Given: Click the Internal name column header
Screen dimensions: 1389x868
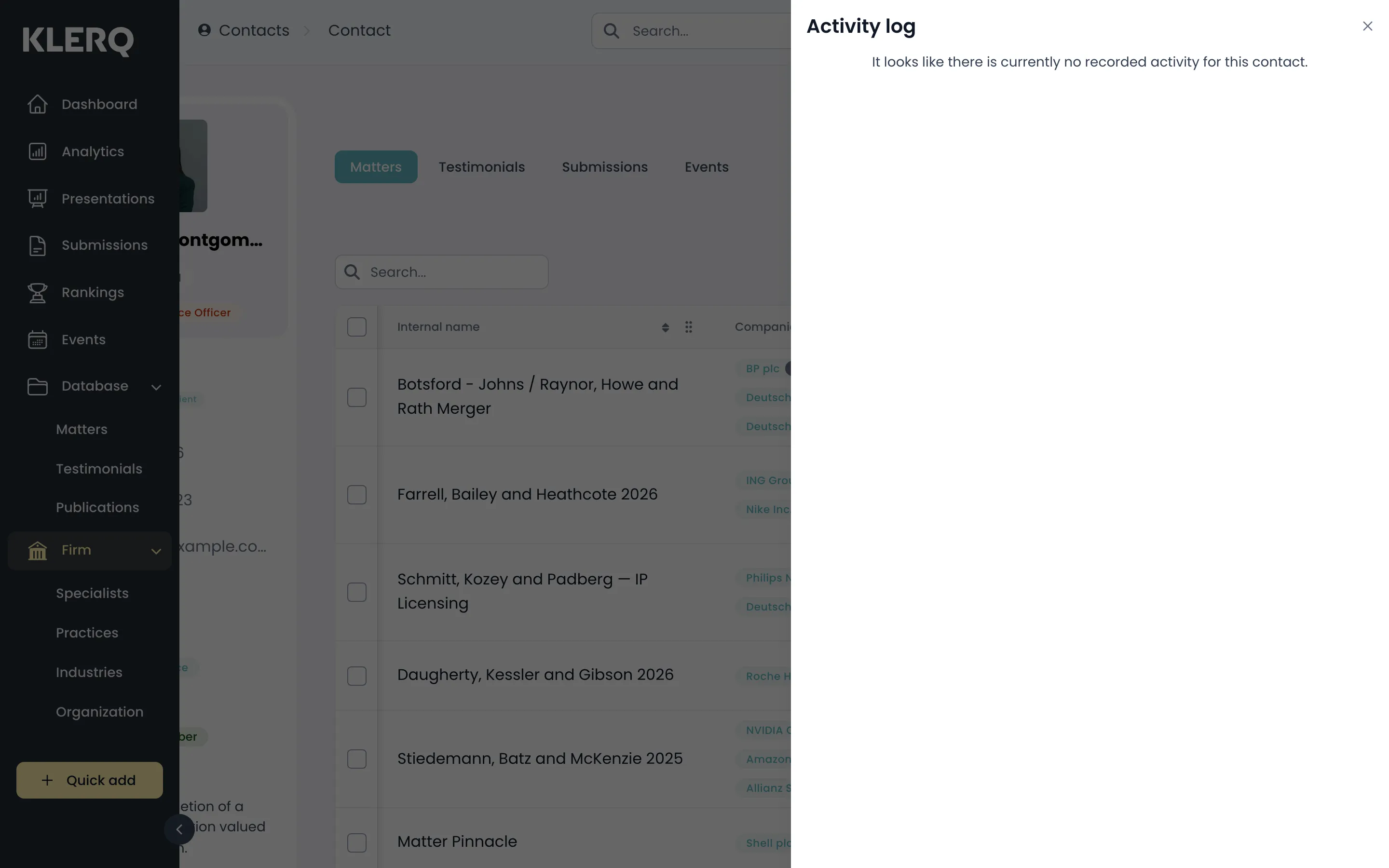Looking at the screenshot, I should click(438, 327).
